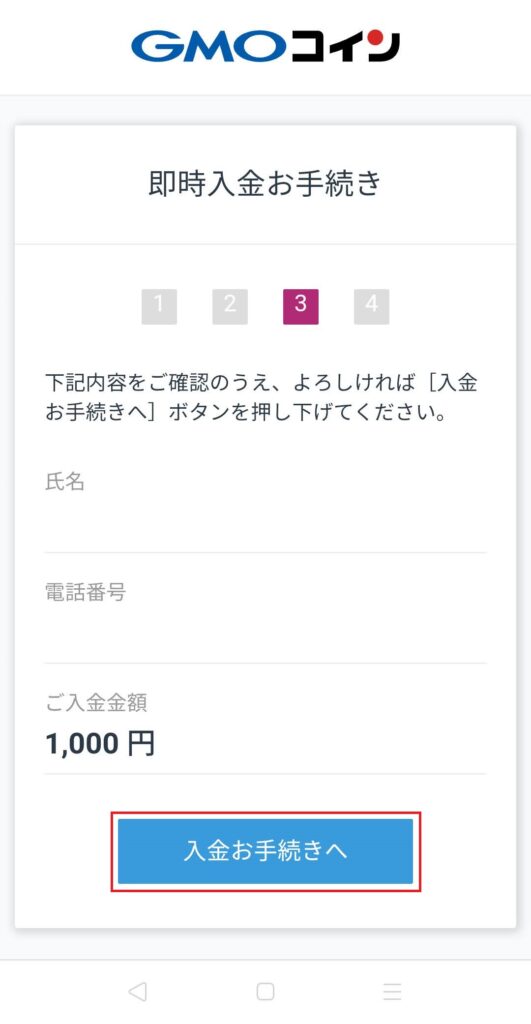Image resolution: width=531 pixels, height=1024 pixels.
Task: Tap the 氏名 label text
Action: 65,483
